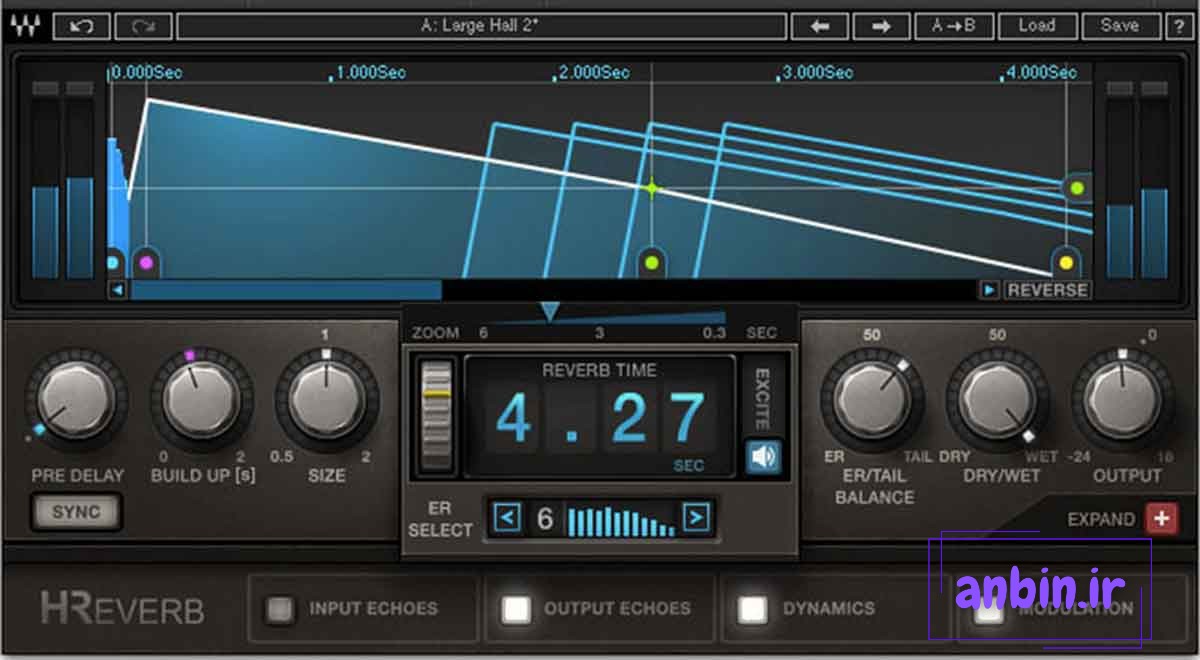Screen dimensions: 1200x660
Task: Click the Save button
Action: 1120,27
